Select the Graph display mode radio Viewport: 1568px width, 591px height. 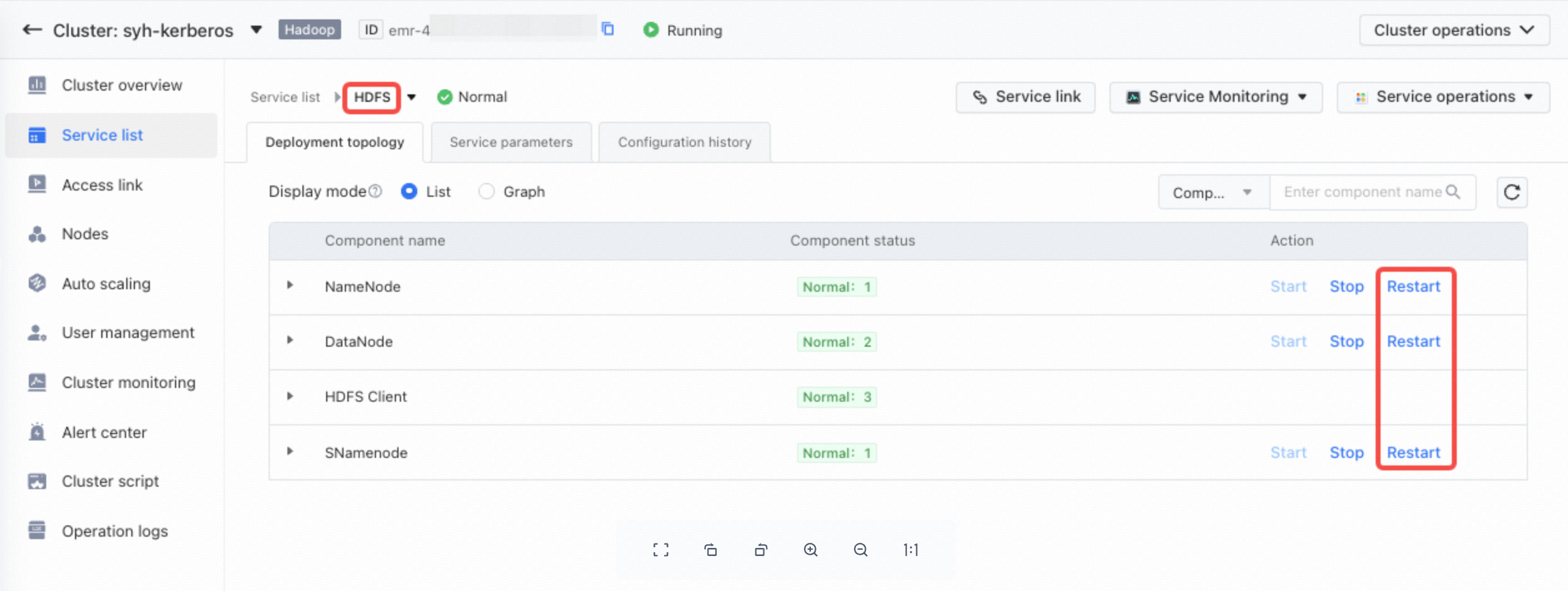[x=486, y=191]
